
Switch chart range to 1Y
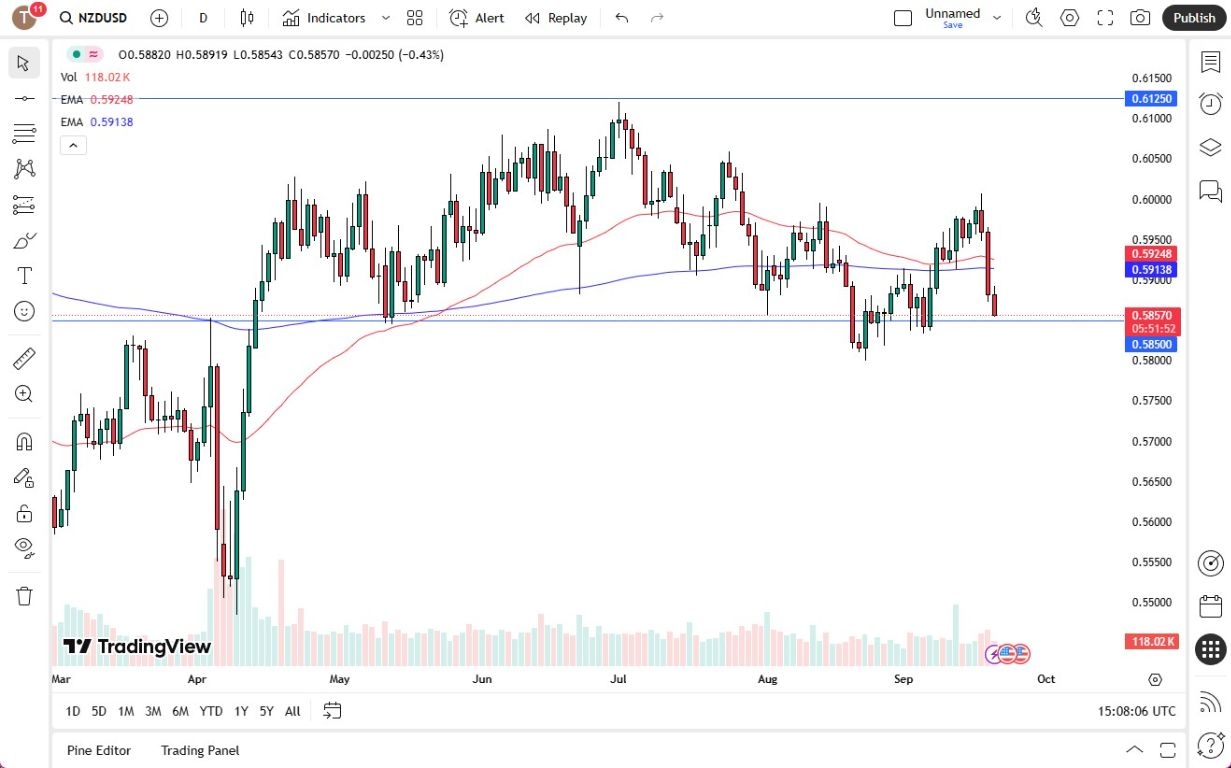click(240, 711)
